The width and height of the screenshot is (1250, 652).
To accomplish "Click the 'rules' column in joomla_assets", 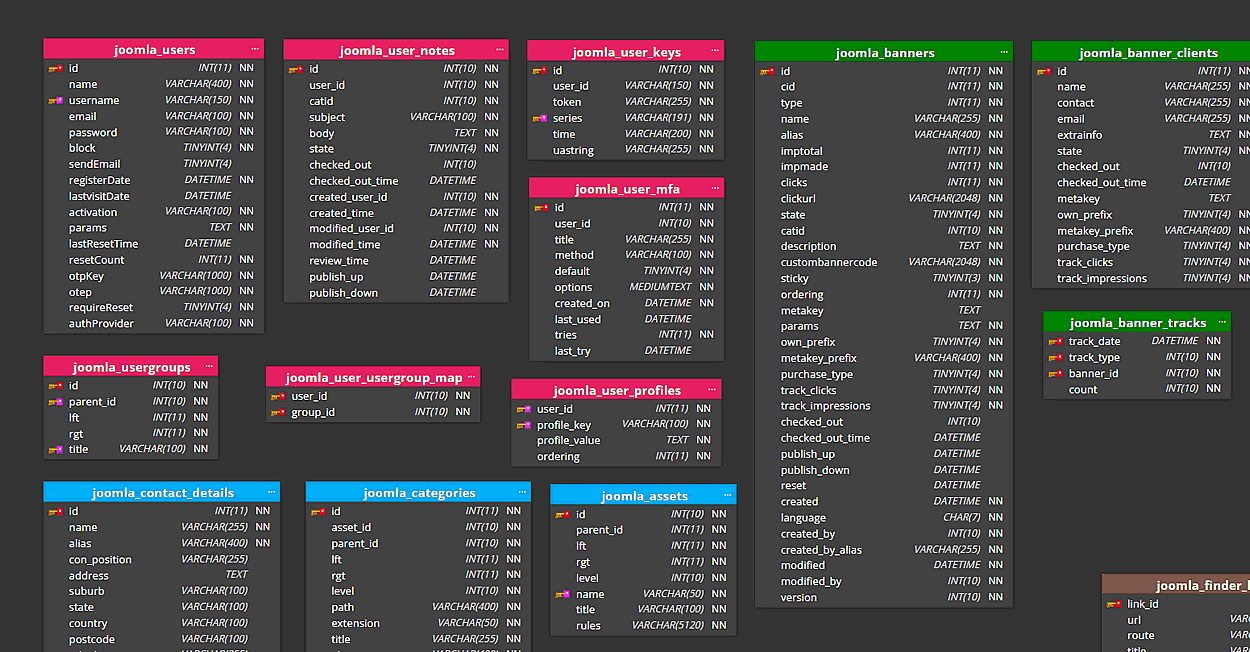I will 643,625.
